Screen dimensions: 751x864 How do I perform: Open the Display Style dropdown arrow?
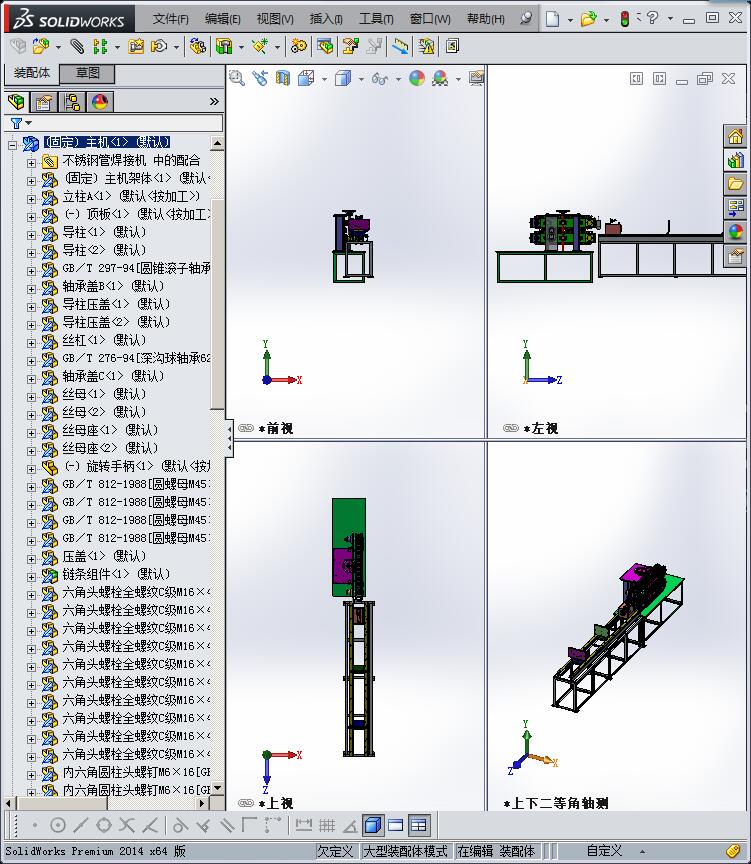(361, 79)
